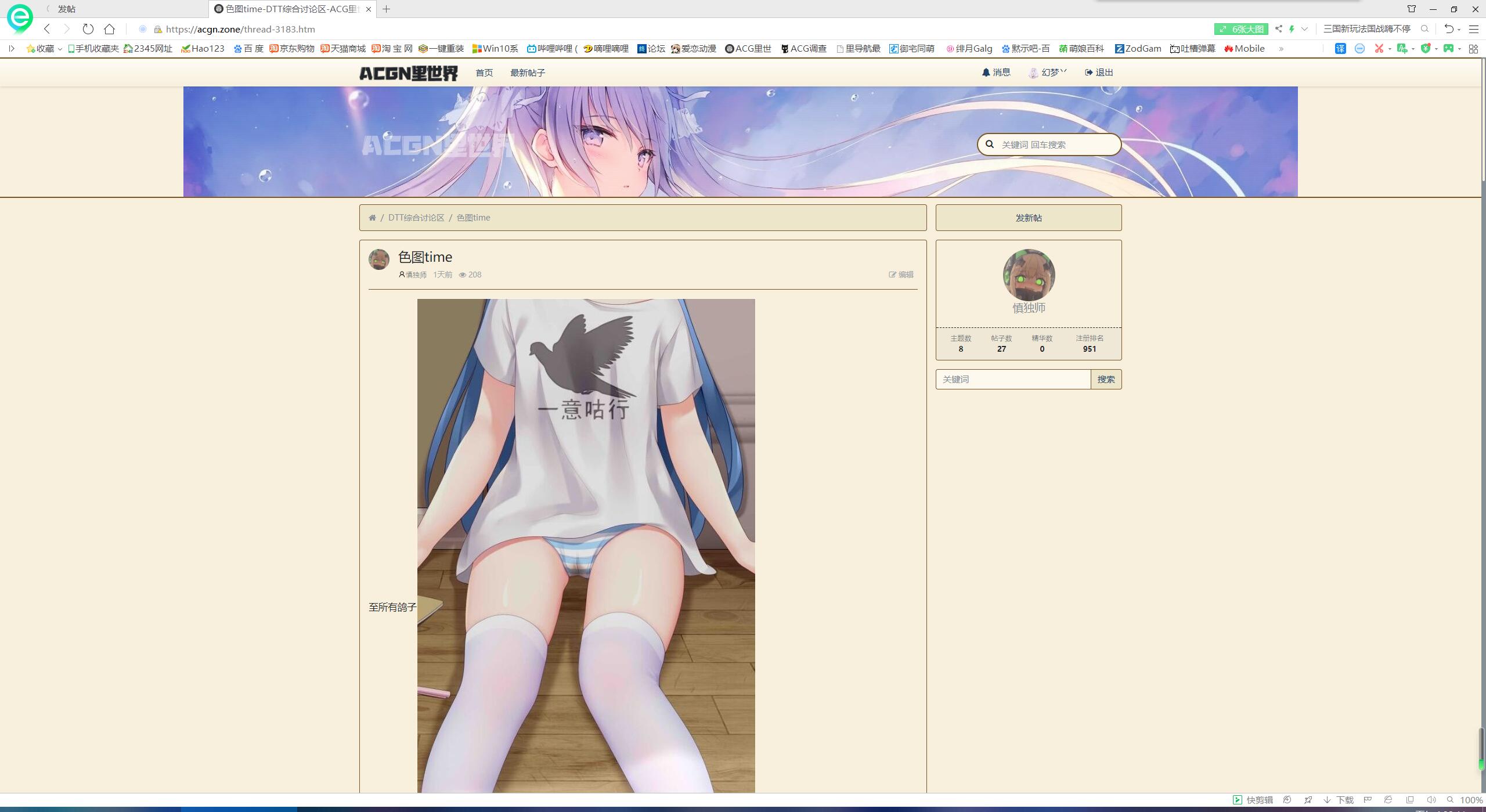Open the DTT综合讨论区 breadcrumb link
The width and height of the screenshot is (1486, 812).
416,218
